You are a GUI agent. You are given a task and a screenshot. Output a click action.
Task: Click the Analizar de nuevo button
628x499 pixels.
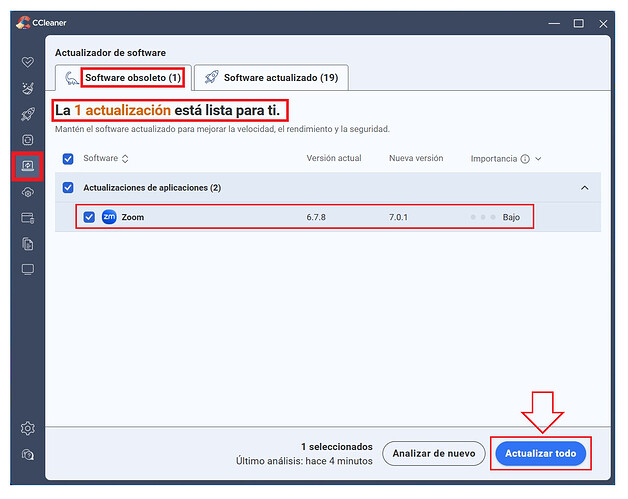434,453
